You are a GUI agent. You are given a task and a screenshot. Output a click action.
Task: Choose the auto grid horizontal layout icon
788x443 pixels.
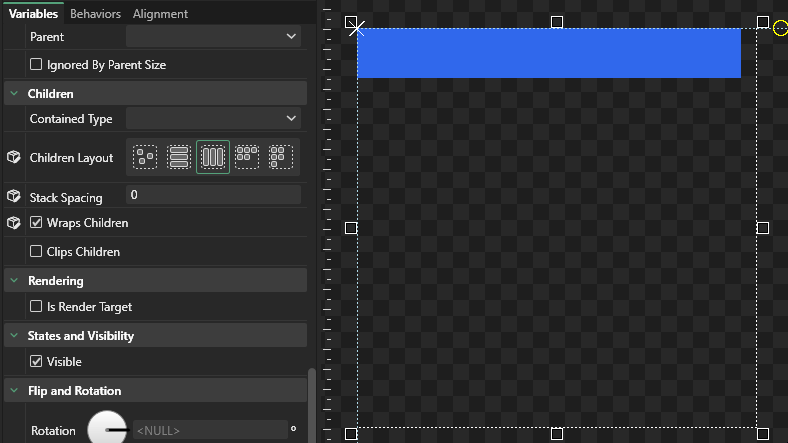tap(247, 157)
